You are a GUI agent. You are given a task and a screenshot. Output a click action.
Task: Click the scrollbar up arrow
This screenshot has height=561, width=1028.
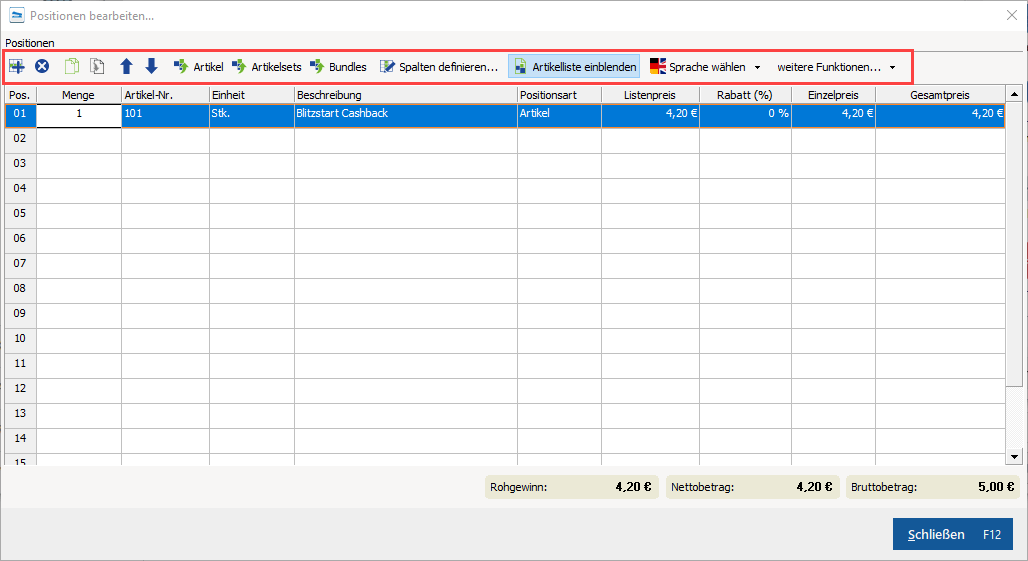pyautogui.click(x=1014, y=94)
